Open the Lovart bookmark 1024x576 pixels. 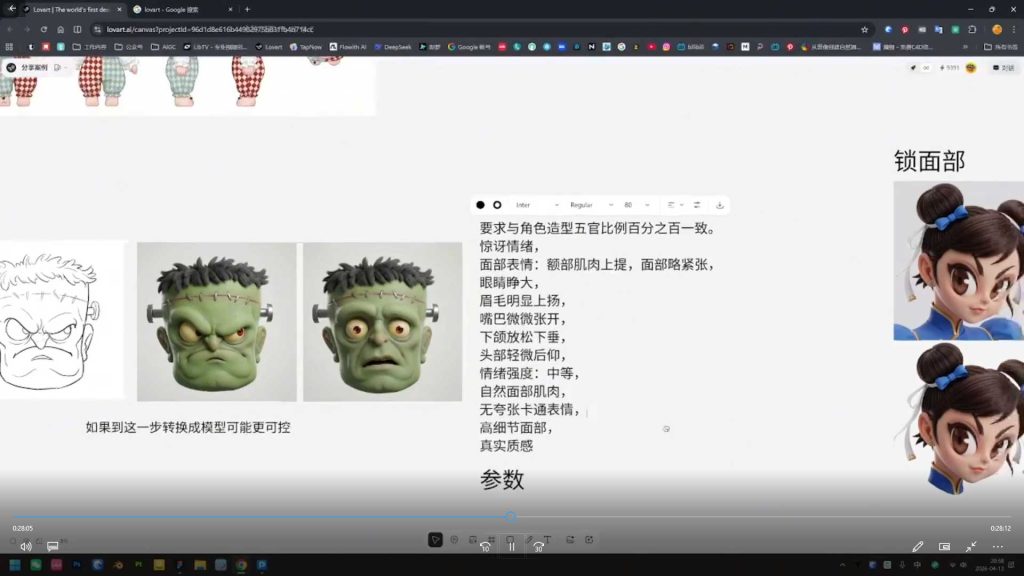[268, 47]
